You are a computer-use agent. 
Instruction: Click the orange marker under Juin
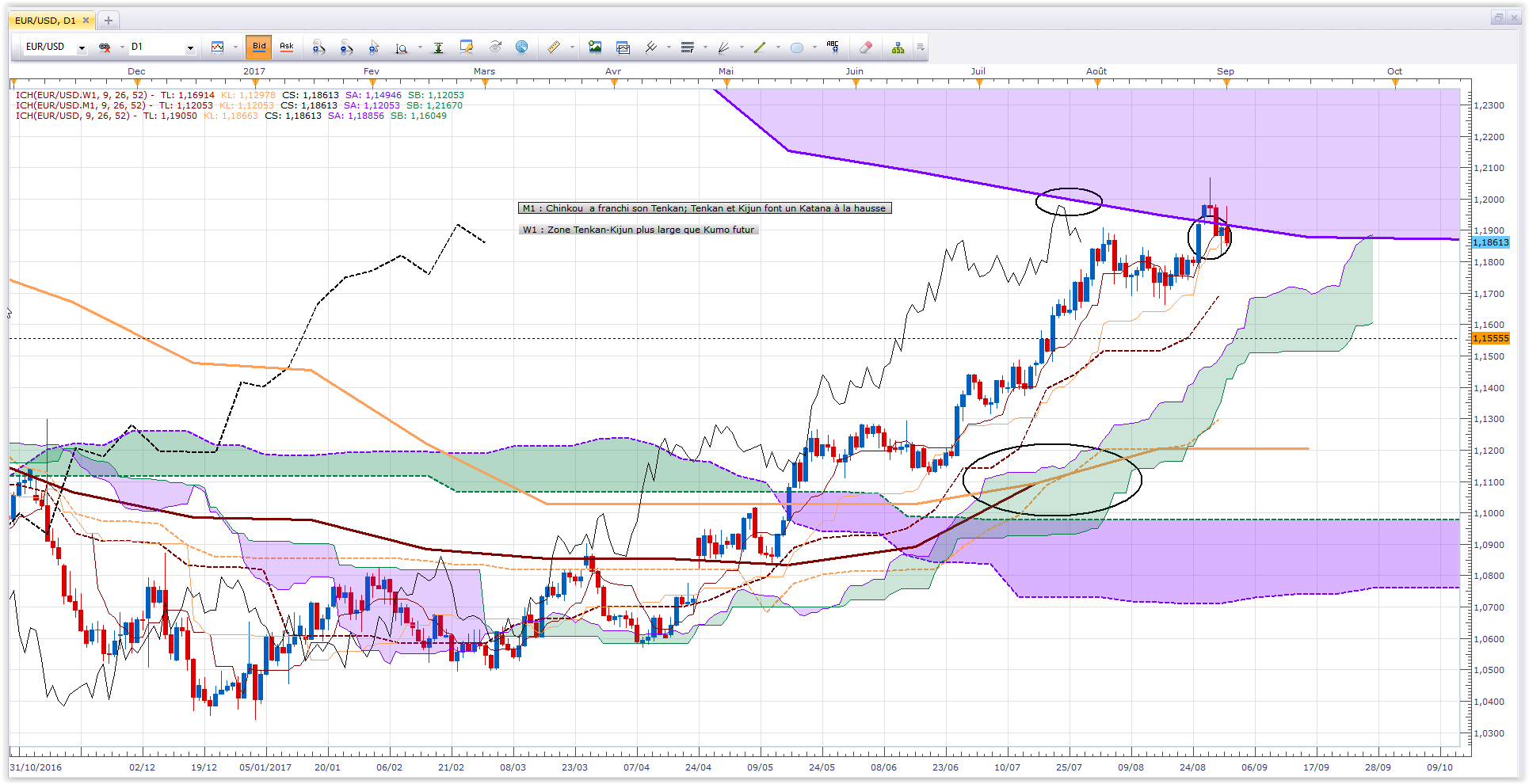coord(856,82)
